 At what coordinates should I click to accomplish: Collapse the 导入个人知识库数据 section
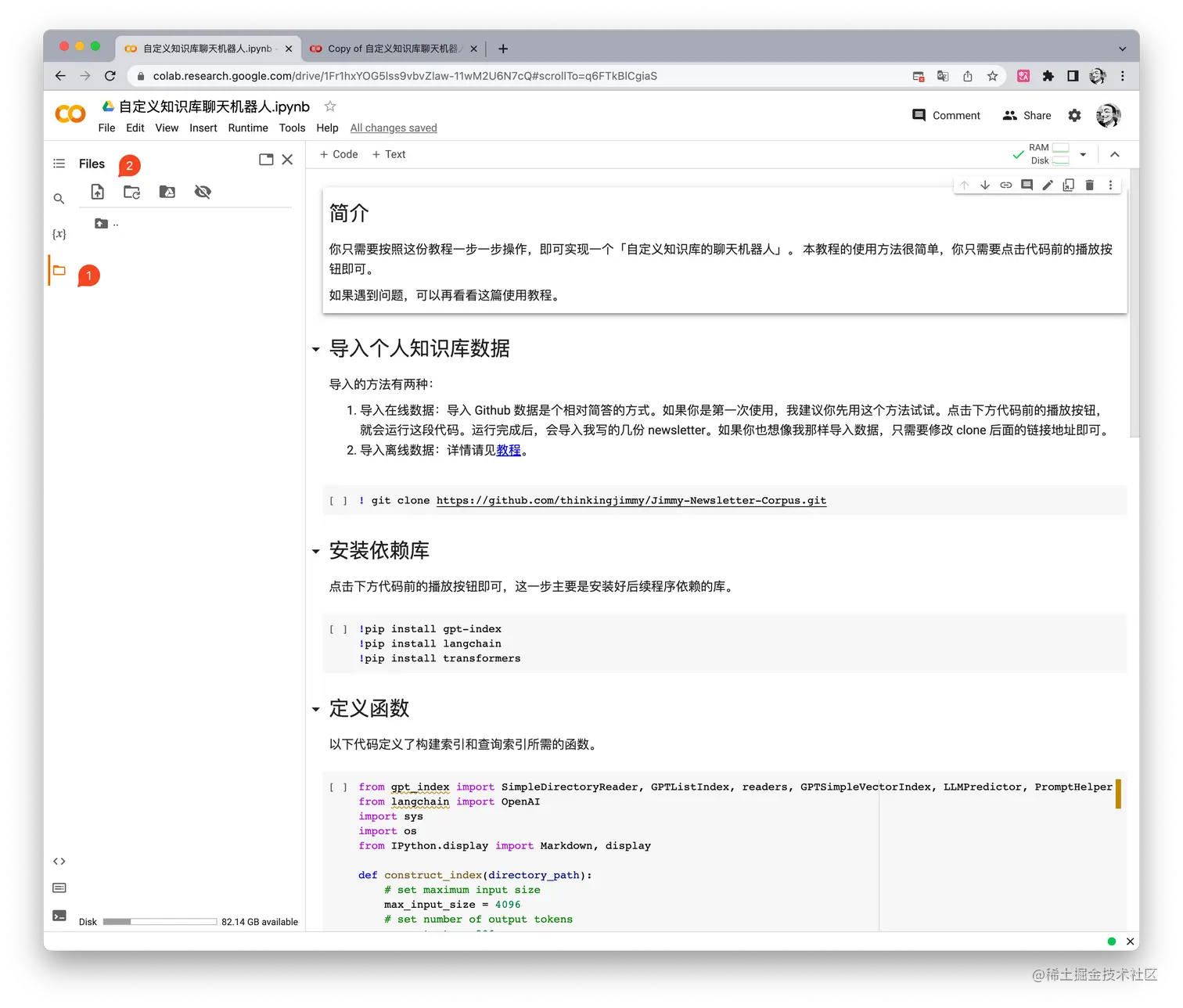click(x=316, y=349)
